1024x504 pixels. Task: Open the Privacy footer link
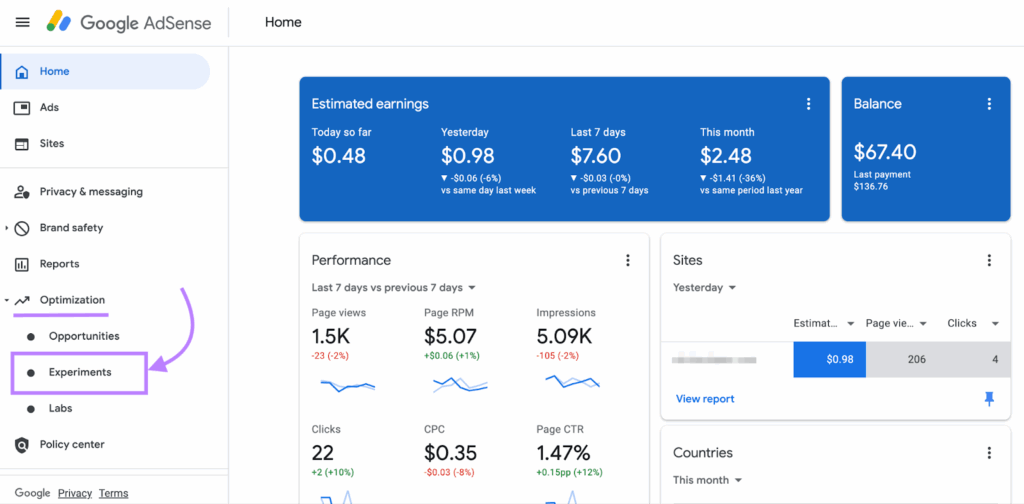[x=75, y=493]
